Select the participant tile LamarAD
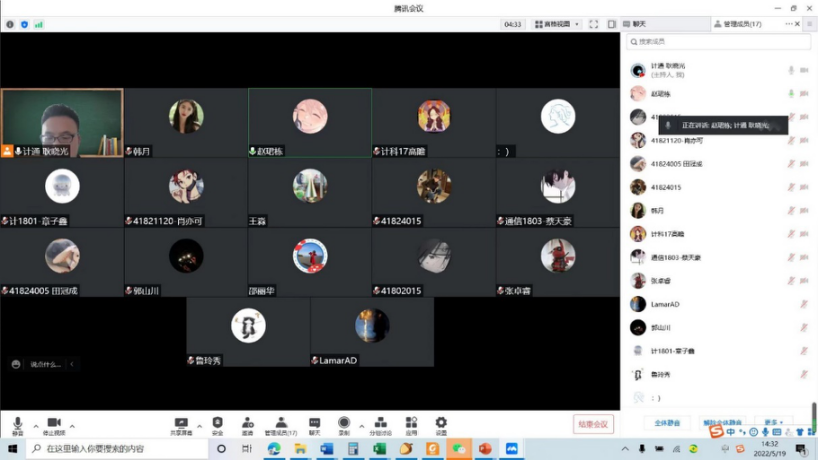818x460 pixels. [372, 332]
